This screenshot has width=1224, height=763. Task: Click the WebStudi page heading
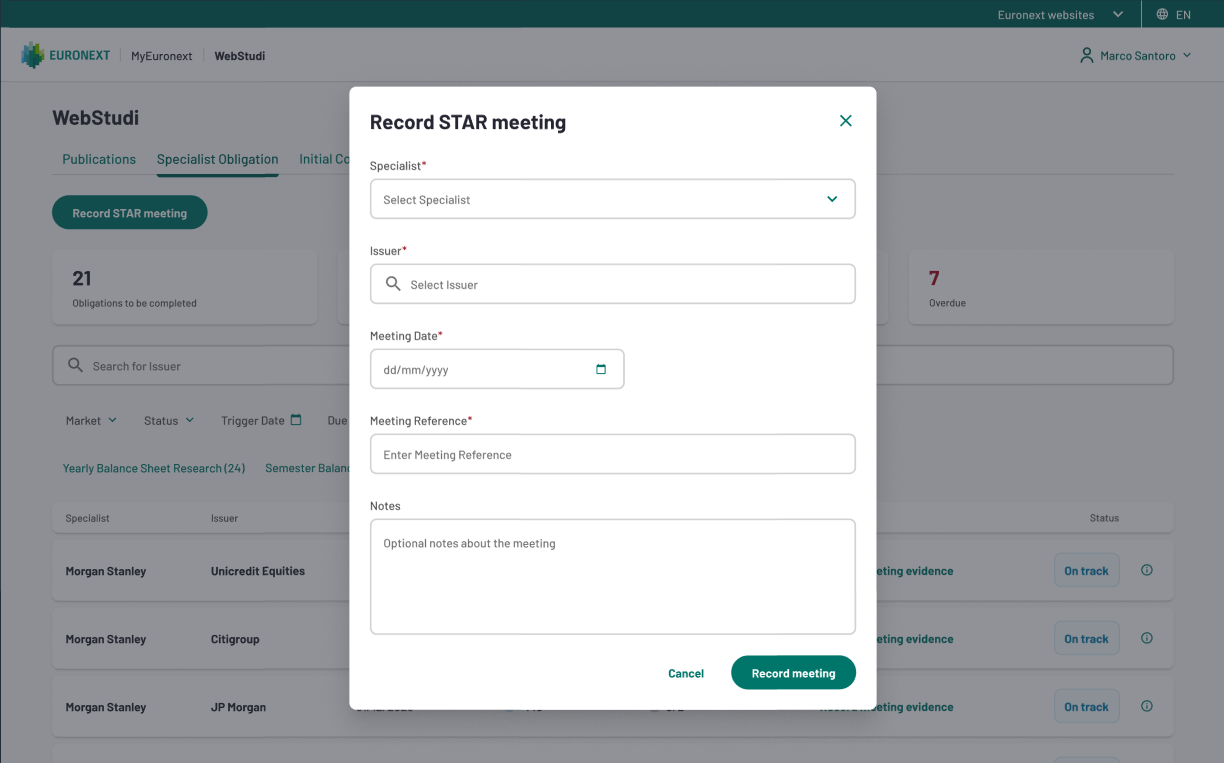pos(95,118)
